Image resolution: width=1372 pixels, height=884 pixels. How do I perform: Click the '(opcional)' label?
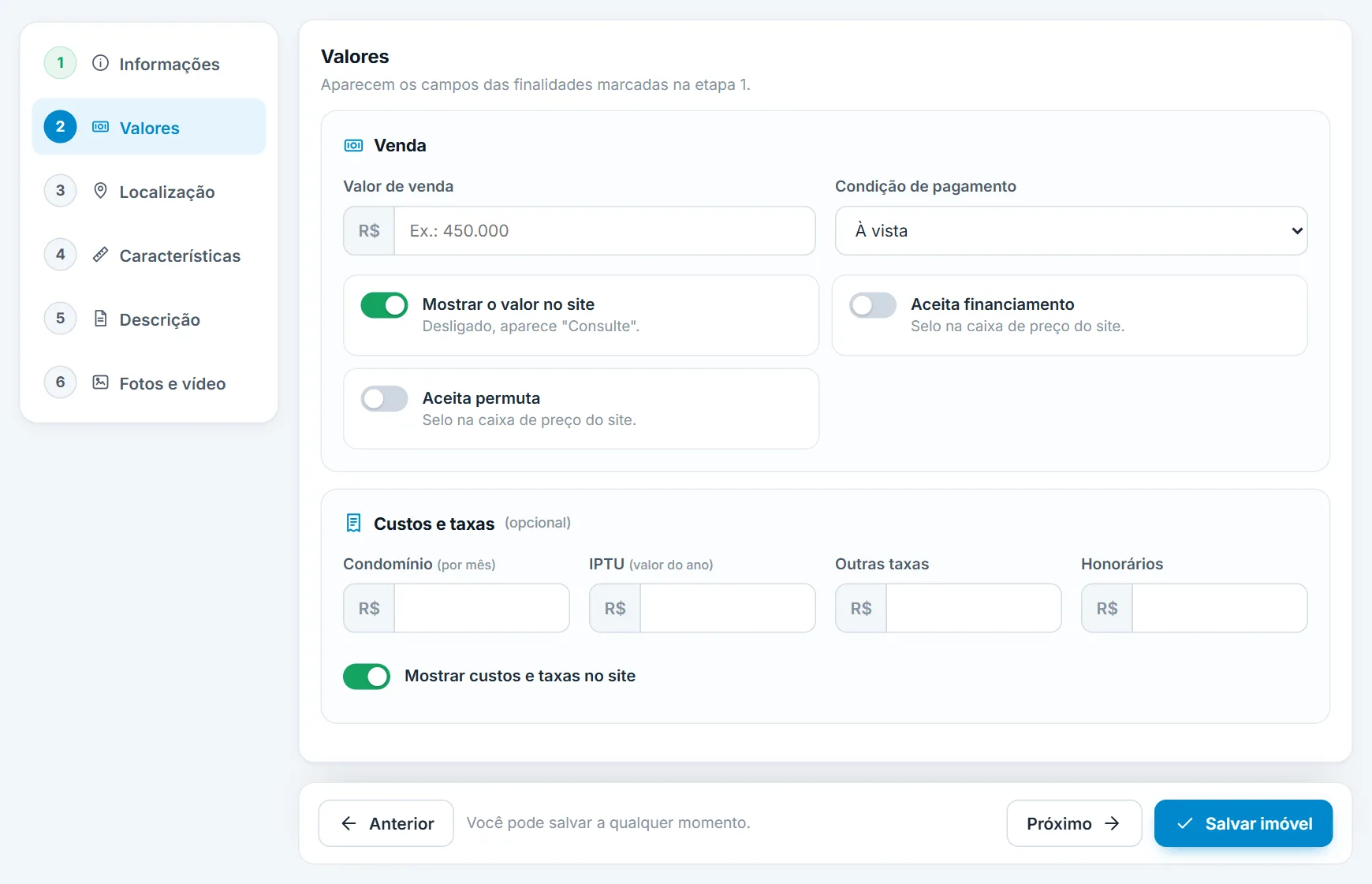pyautogui.click(x=538, y=523)
